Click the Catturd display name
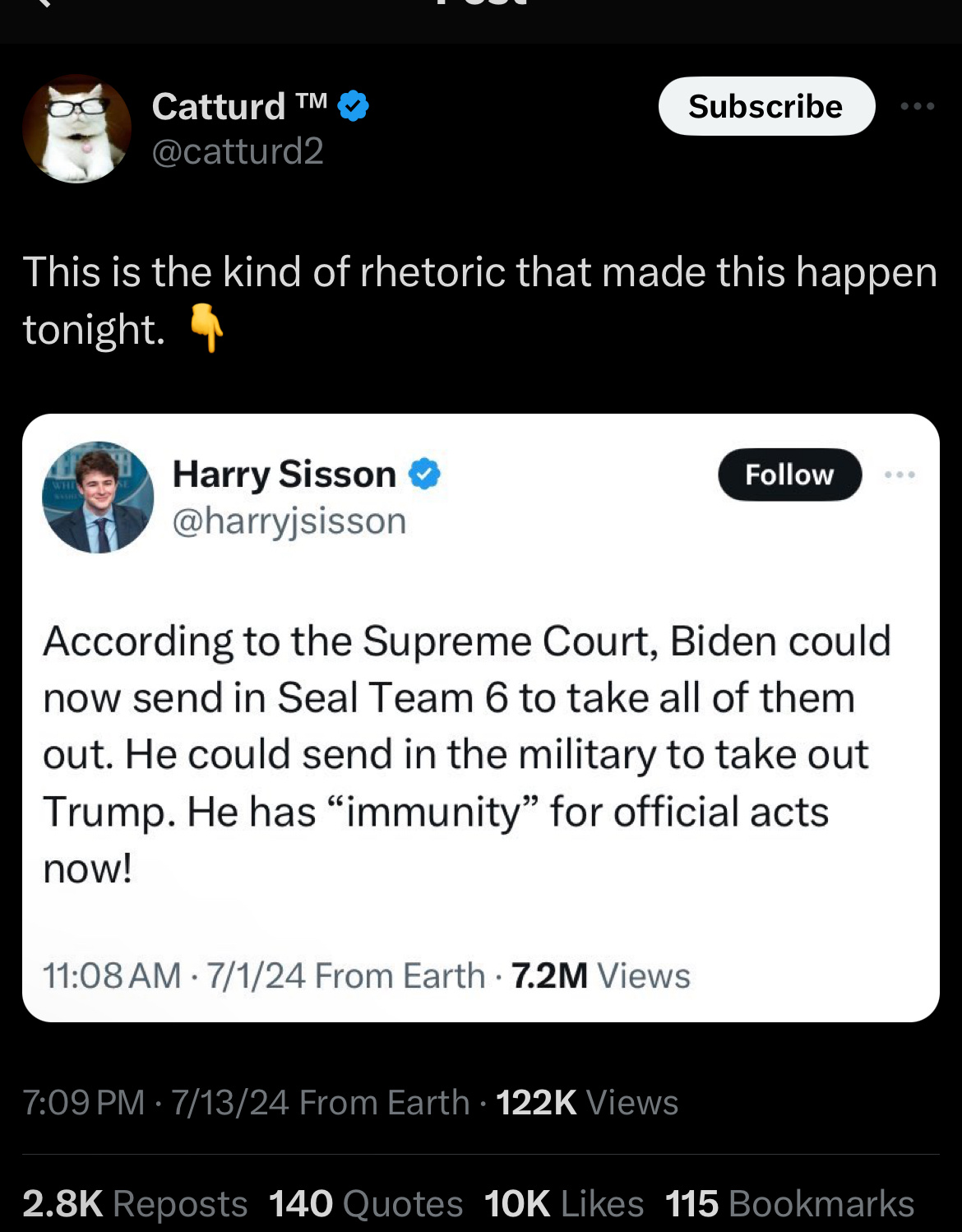The width and height of the screenshot is (962, 1232). (238, 106)
